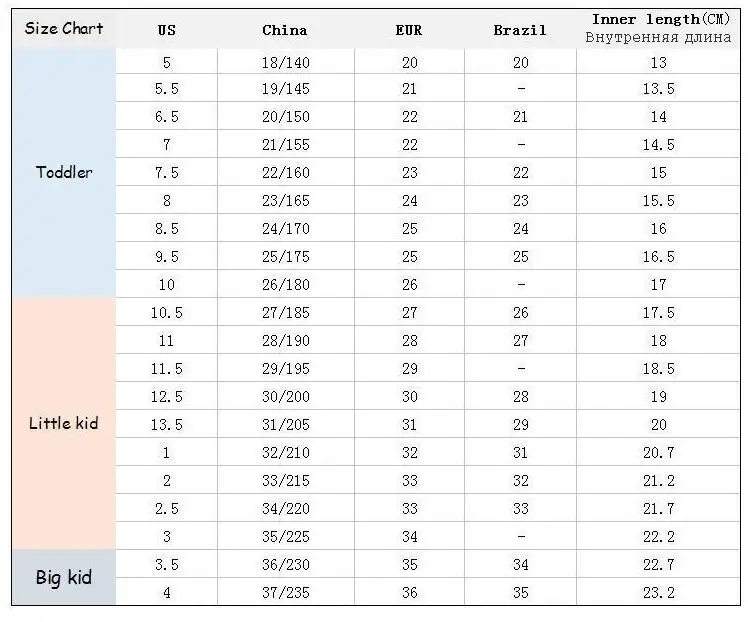The width and height of the screenshot is (748, 622).
Task: Click the EUR column header
Action: tap(409, 30)
